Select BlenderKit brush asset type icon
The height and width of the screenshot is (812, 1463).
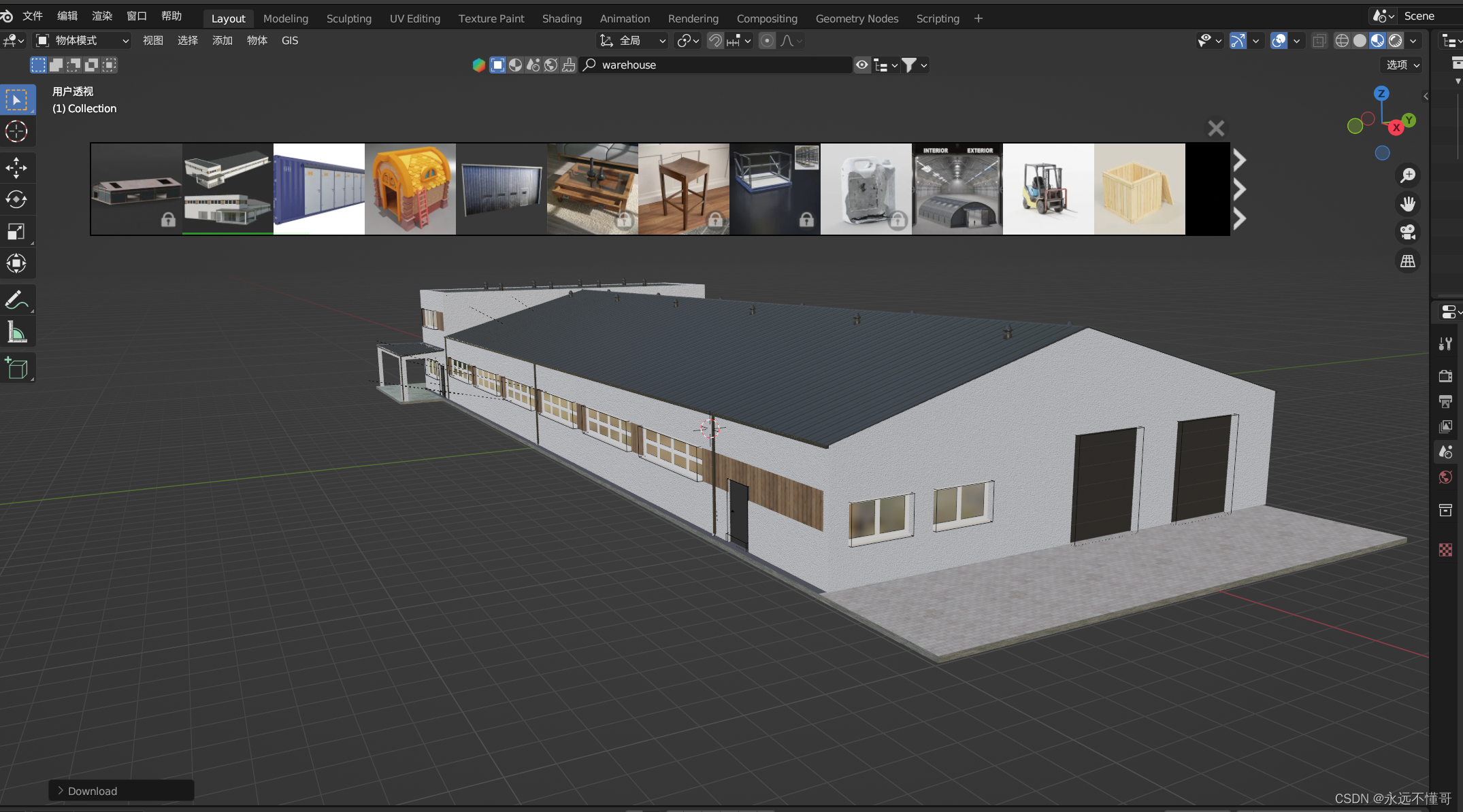coord(569,65)
